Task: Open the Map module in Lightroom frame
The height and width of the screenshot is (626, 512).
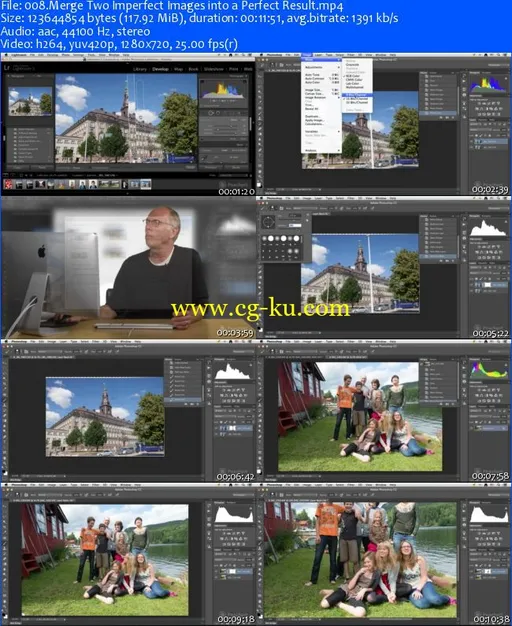Action: [178, 69]
